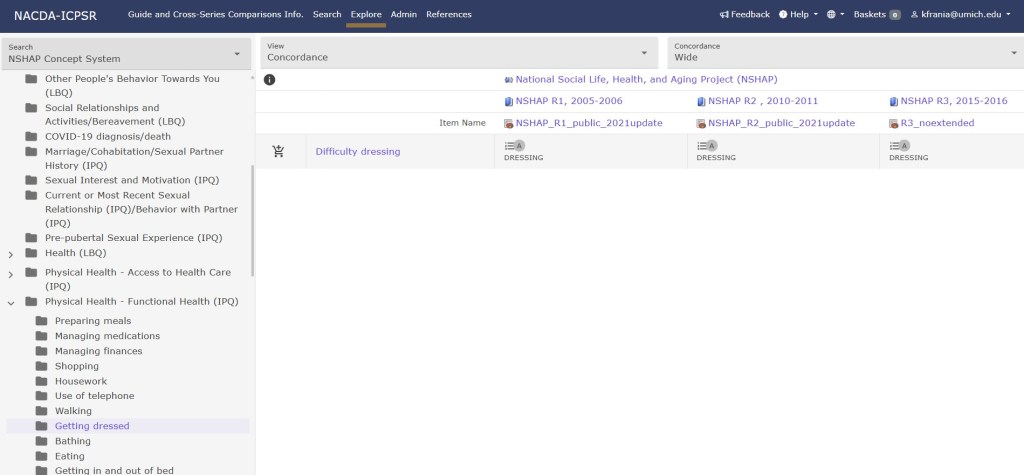The image size is (1024, 475).
Task: Expand Physical Health - Access to Health Care
Action: pyautogui.click(x=11, y=273)
